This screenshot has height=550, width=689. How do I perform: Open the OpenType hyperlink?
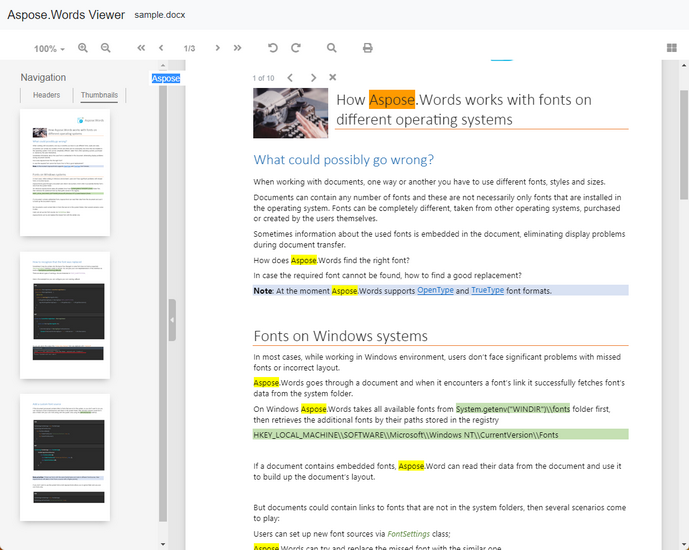coord(435,290)
